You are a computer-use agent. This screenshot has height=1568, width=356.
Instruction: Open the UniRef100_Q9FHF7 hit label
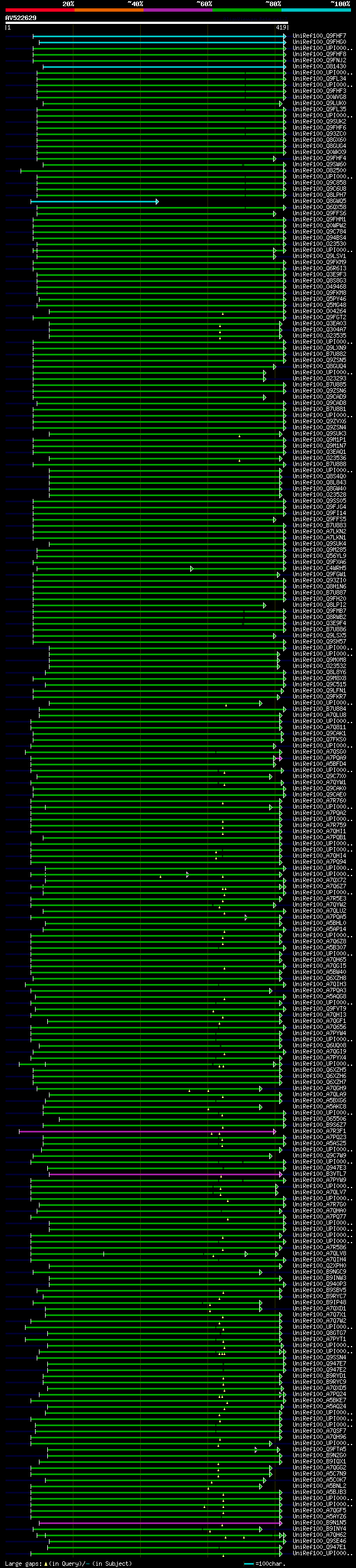tap(319, 36)
